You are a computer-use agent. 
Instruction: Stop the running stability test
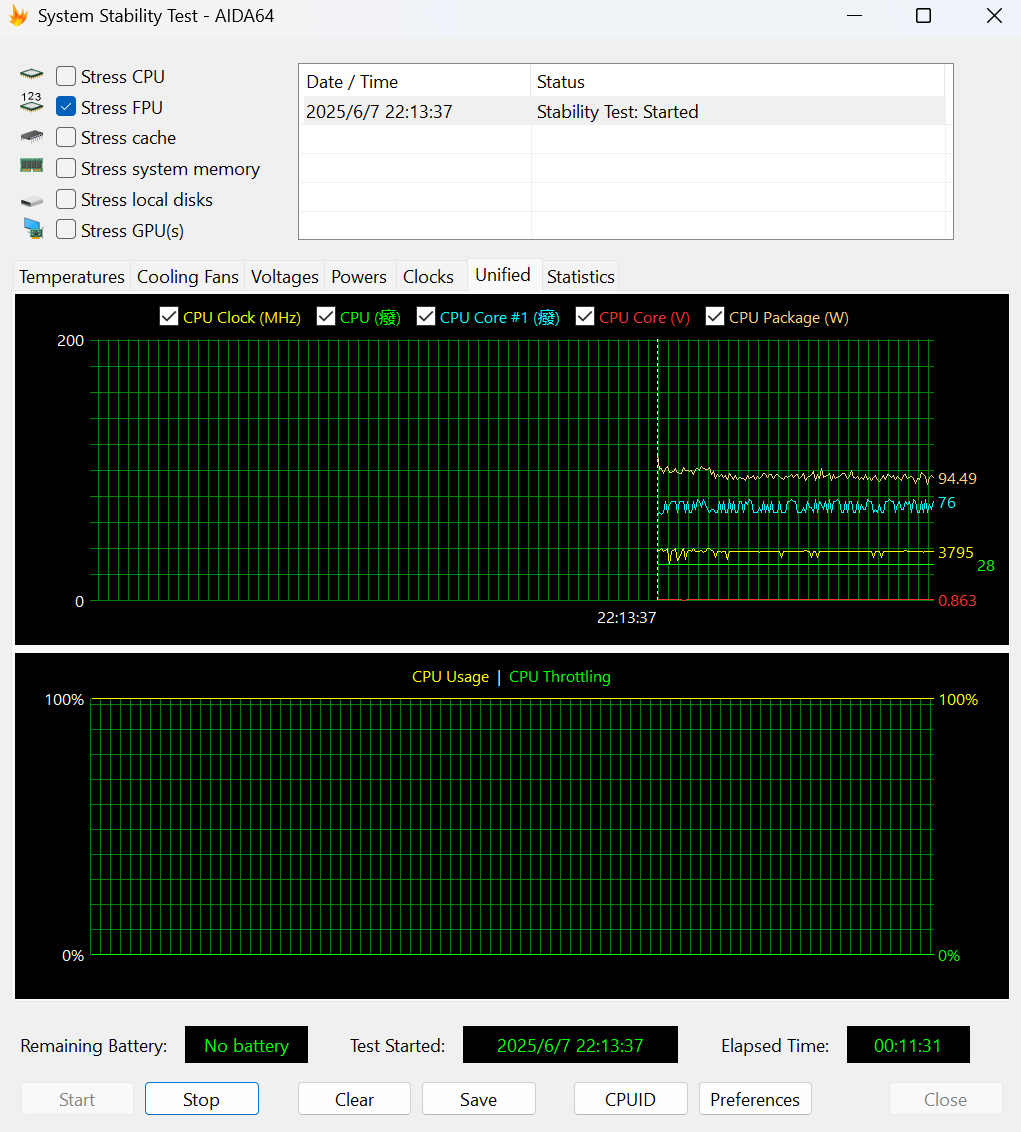pos(201,1099)
